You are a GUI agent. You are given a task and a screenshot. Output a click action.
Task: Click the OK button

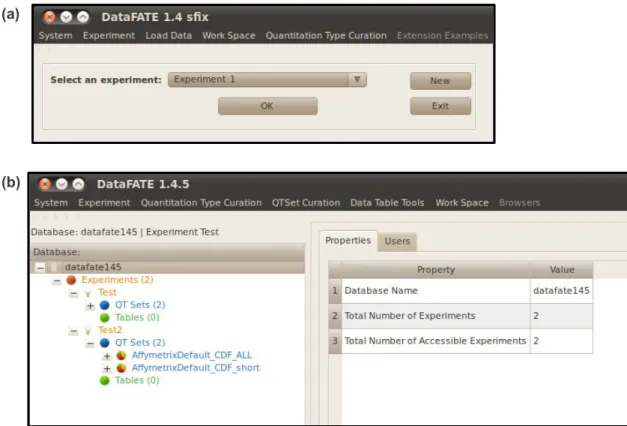[x=268, y=106]
